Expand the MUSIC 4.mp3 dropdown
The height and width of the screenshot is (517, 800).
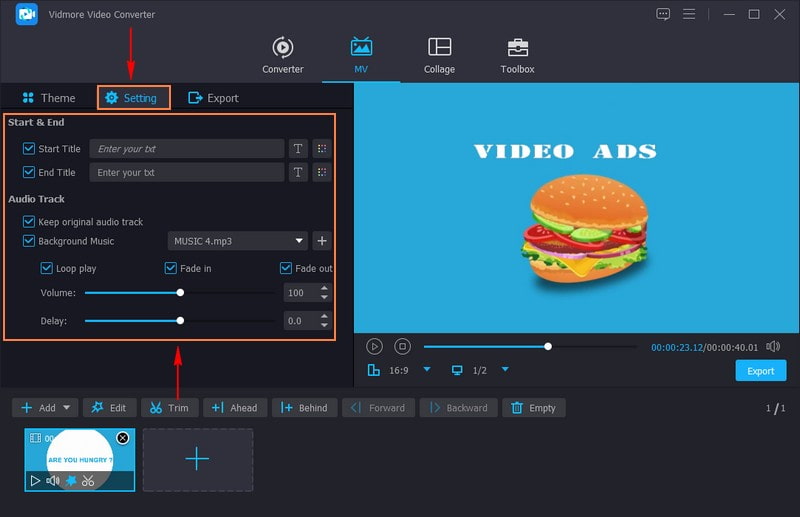point(300,241)
